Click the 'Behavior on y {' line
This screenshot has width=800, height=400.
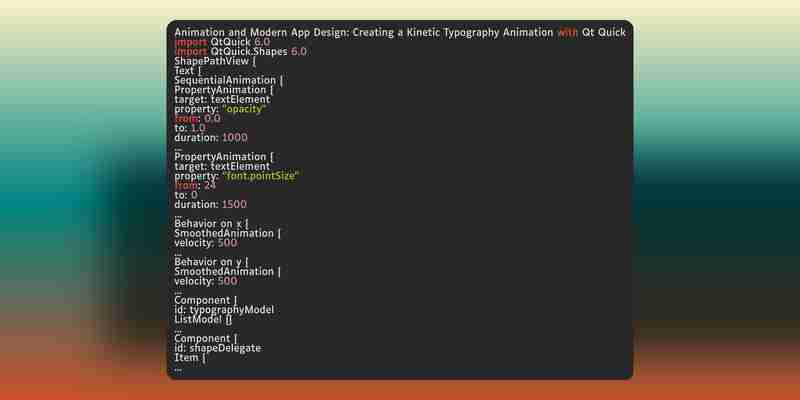tap(212, 262)
